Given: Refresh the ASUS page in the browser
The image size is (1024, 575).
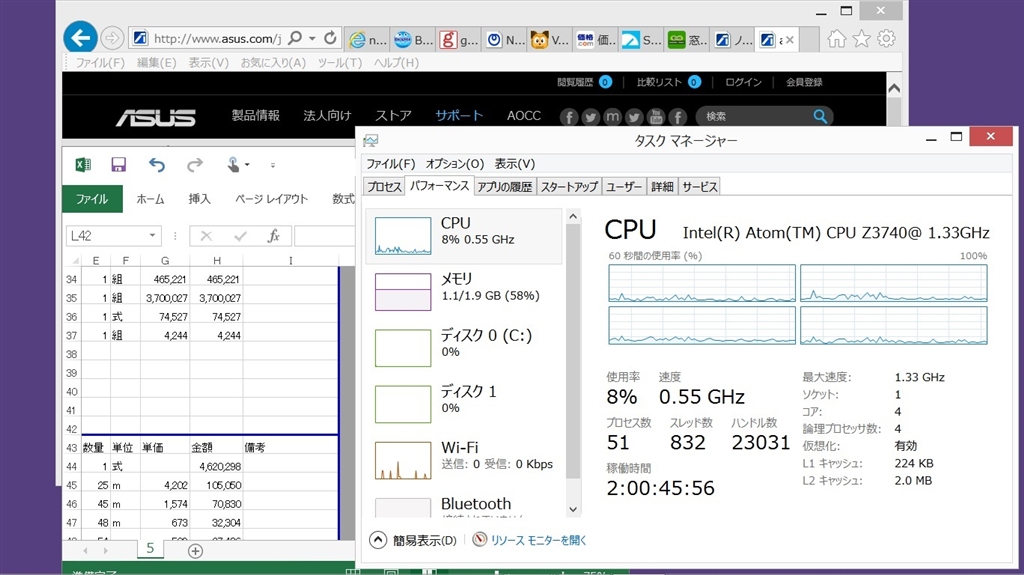Looking at the screenshot, I should tap(331, 39).
